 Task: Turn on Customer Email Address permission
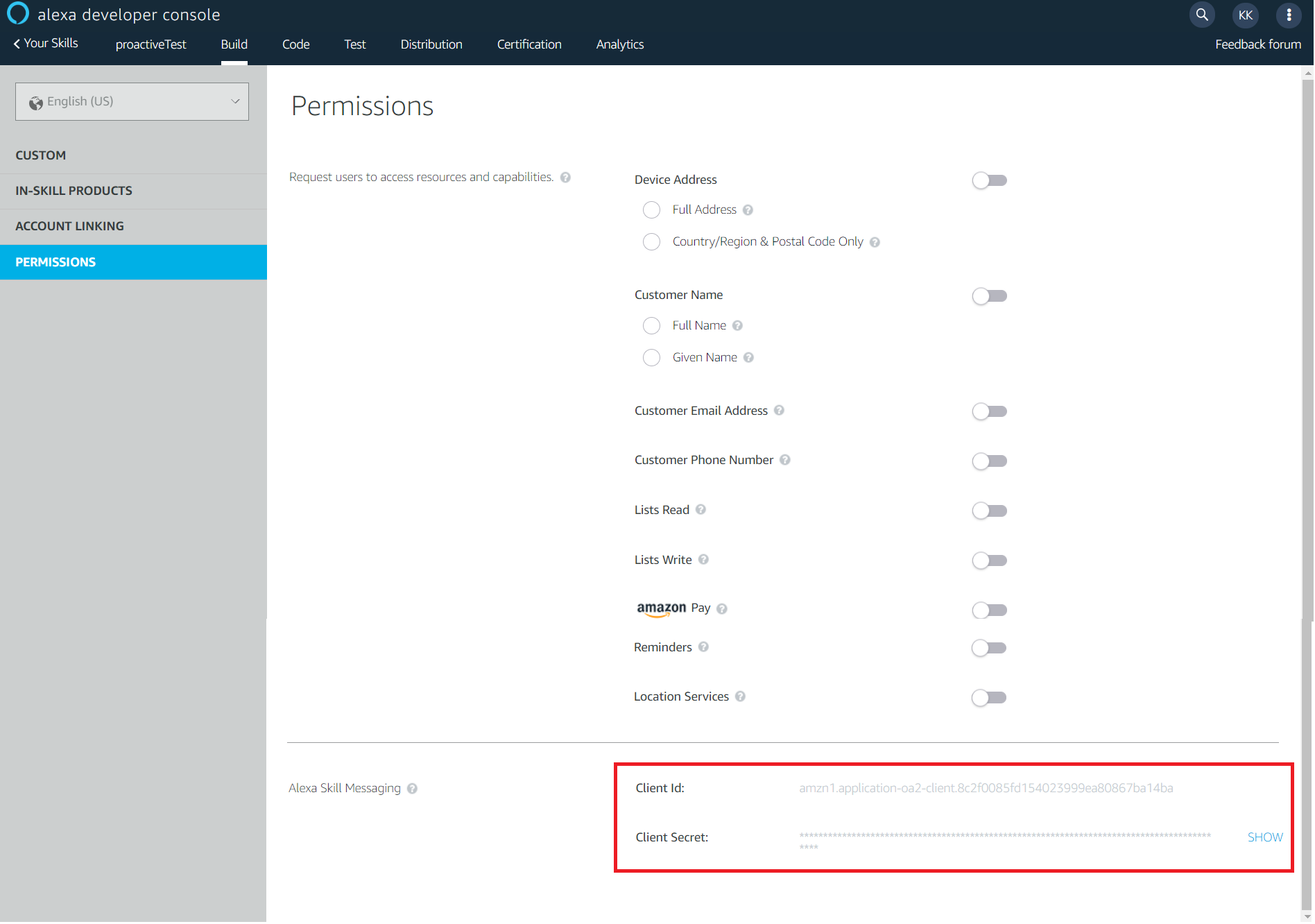coord(989,411)
